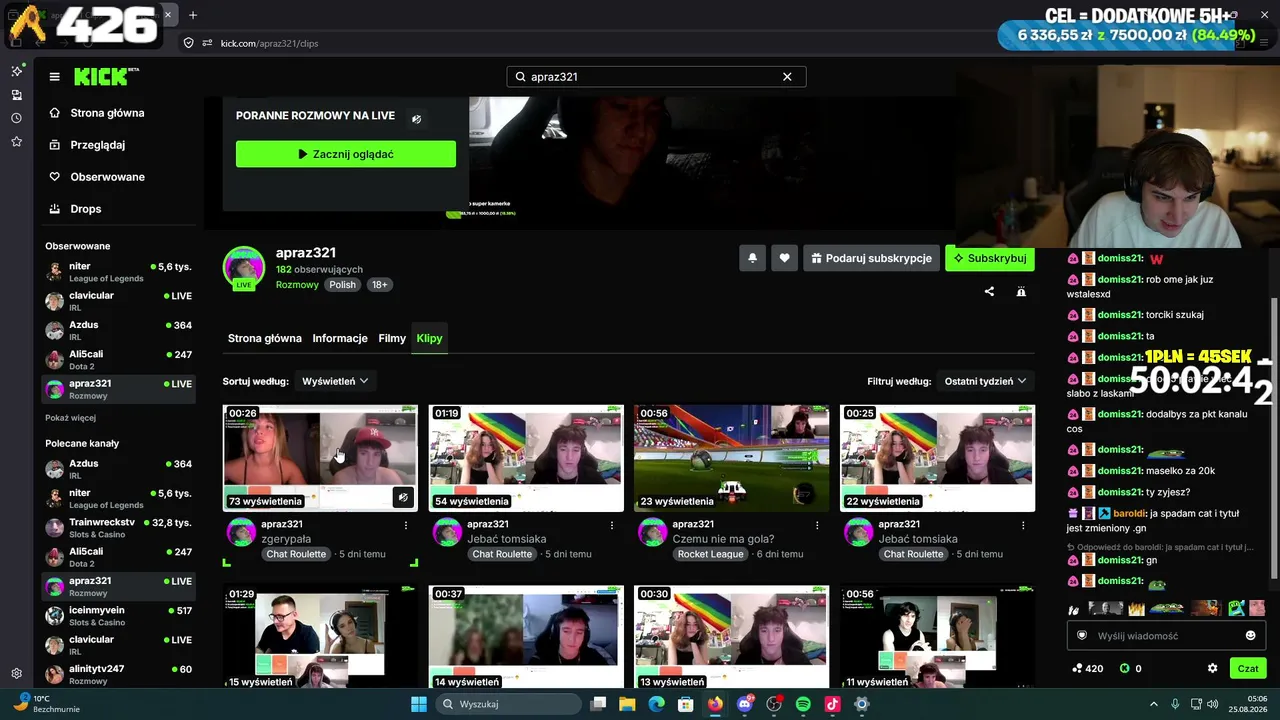Click the icon next to PORANNE ROZMOWY NA LIVE
The height and width of the screenshot is (720, 1280).
click(x=417, y=118)
